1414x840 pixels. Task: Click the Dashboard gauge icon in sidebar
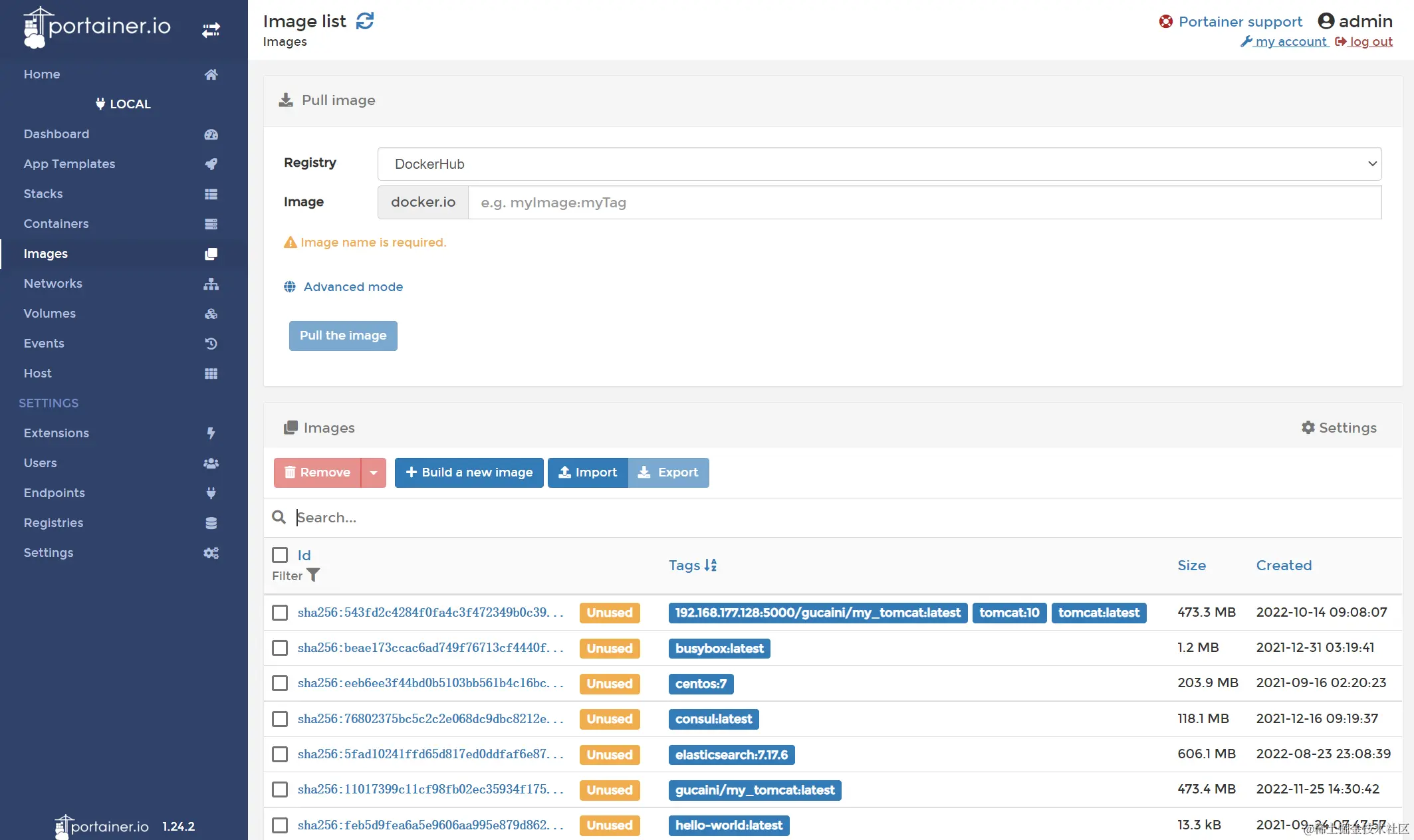[x=211, y=134]
